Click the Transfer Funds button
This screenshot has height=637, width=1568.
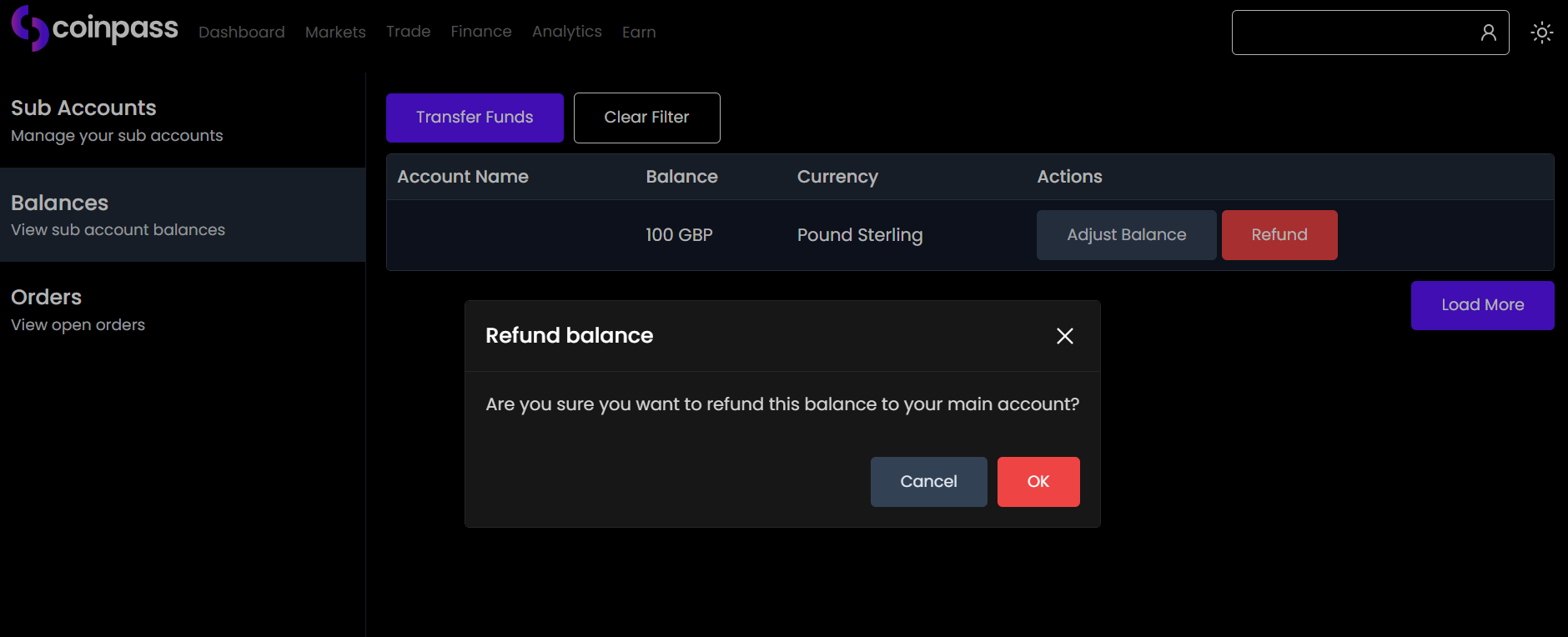coord(475,118)
